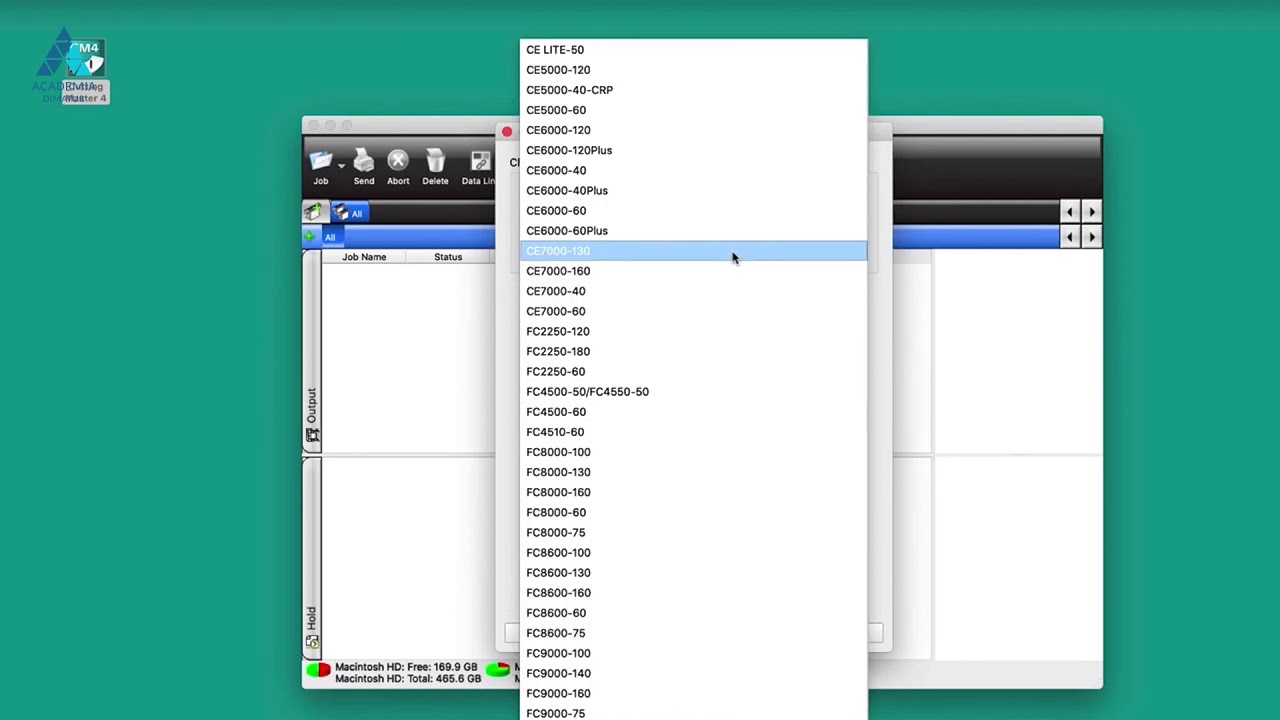
Task: Click right arrow in the blue All bar
Action: (1091, 237)
